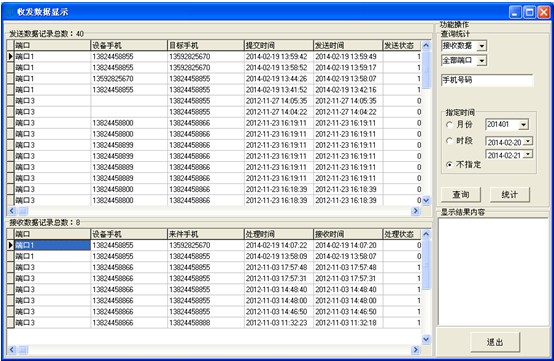Click cell "2014-02-19 13:59:49"
This screenshot has height=361, width=554.
pos(348,56)
